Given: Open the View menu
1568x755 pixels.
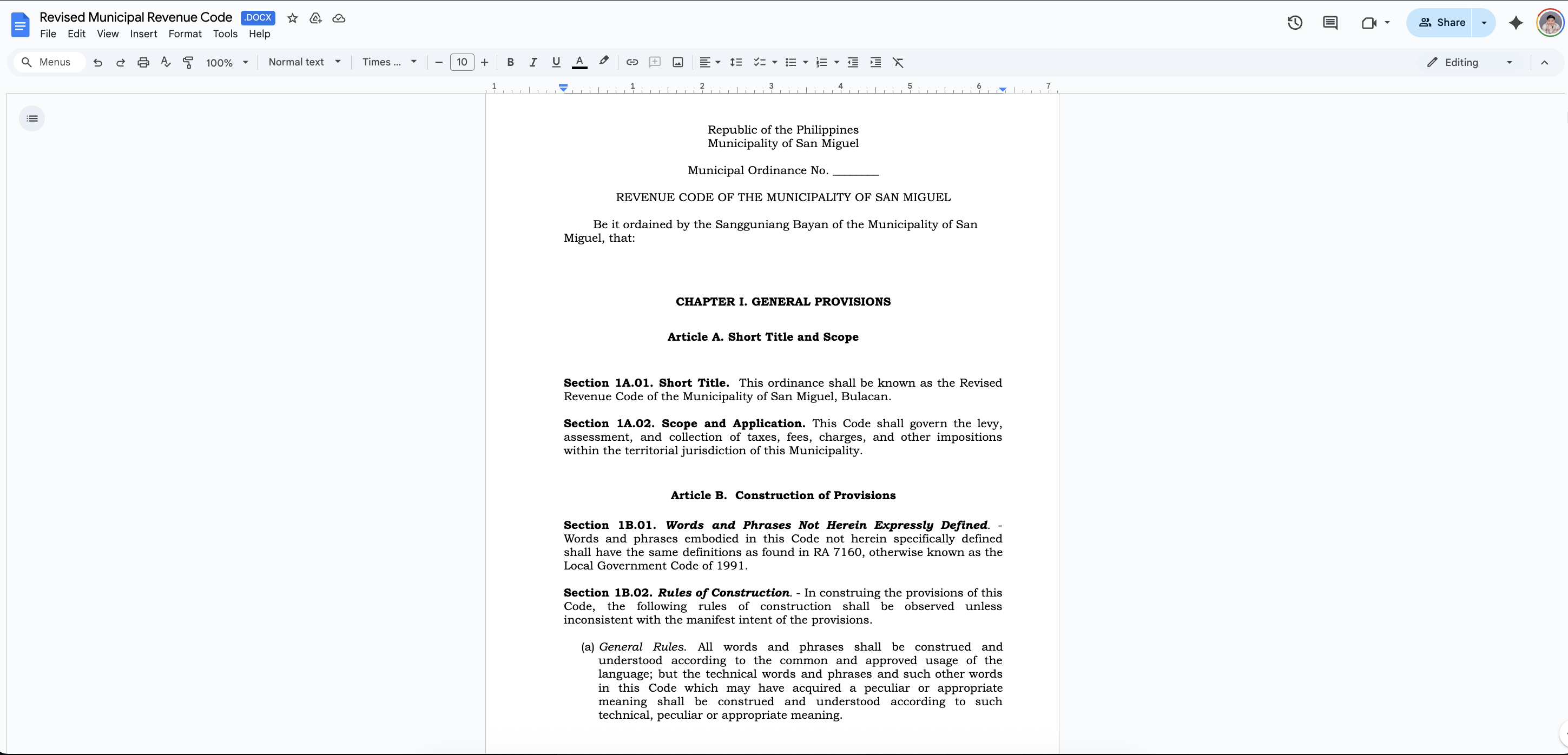Looking at the screenshot, I should click(x=108, y=34).
